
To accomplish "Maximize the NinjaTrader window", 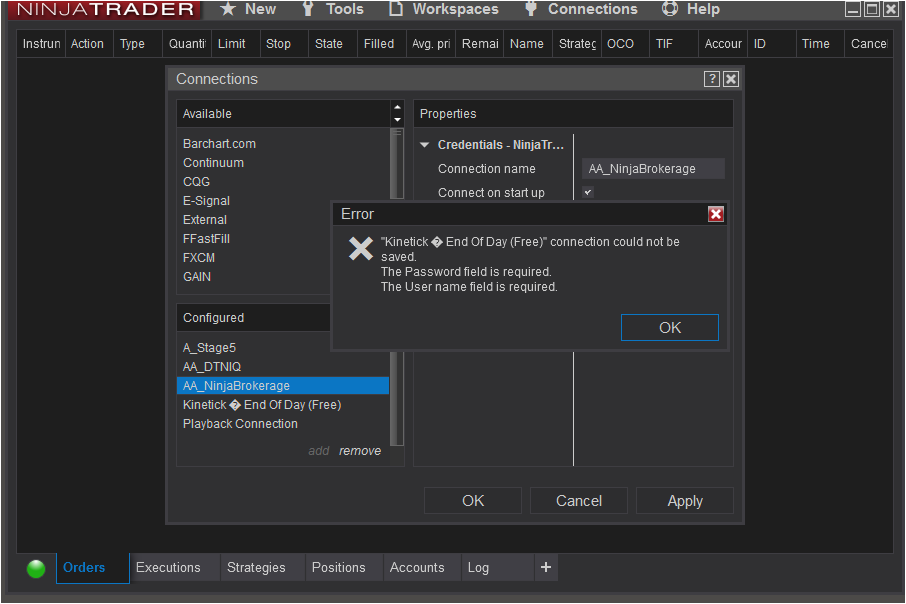I will (872, 9).
